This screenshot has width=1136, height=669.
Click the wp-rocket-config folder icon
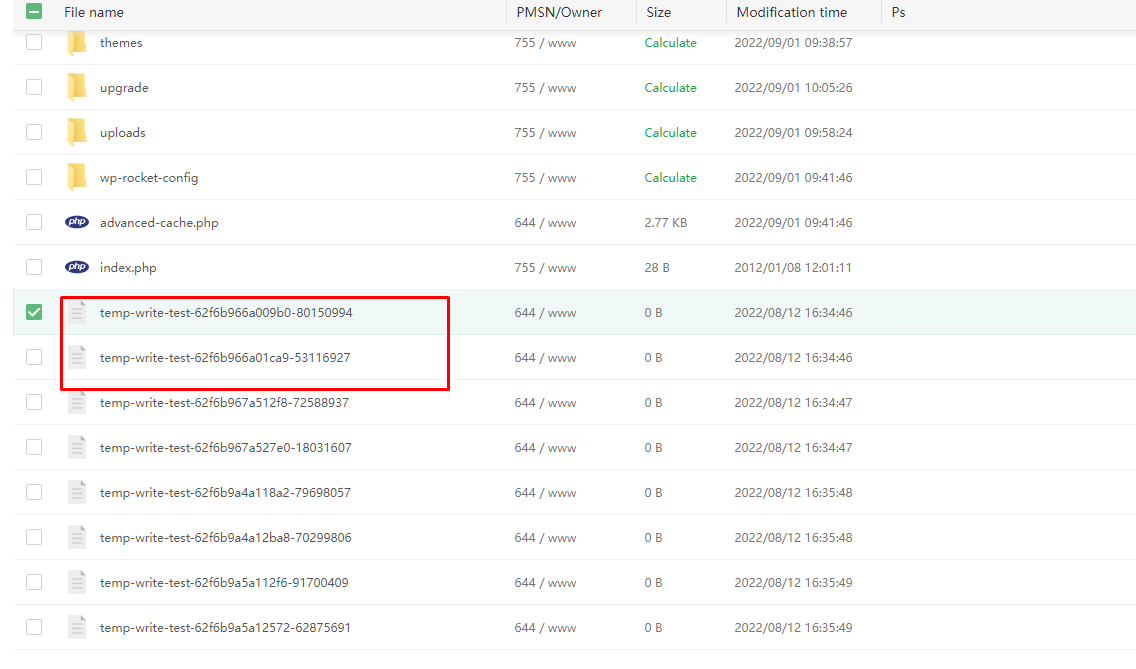click(x=77, y=177)
